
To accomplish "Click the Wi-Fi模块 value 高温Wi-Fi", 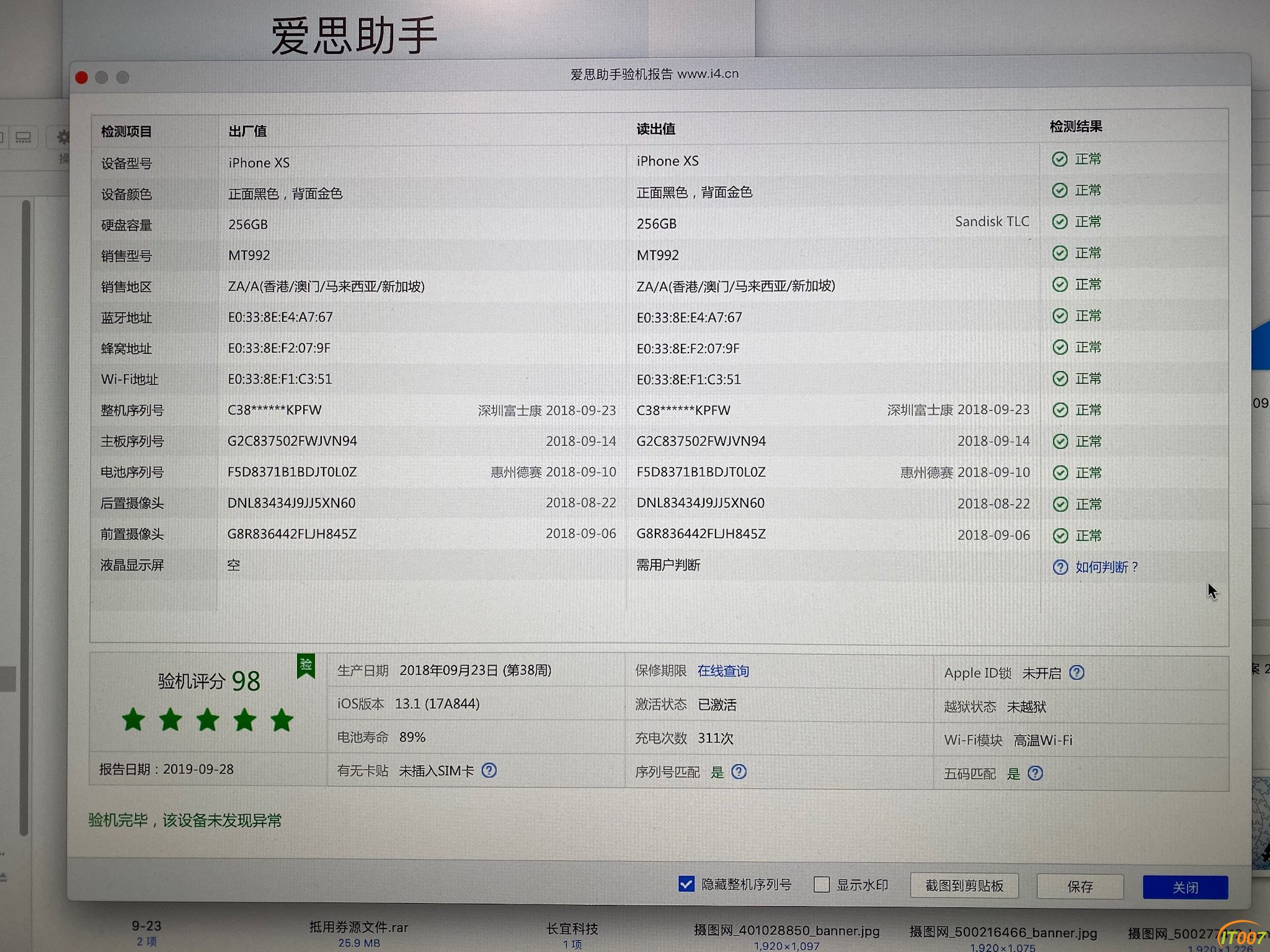I will (1043, 740).
